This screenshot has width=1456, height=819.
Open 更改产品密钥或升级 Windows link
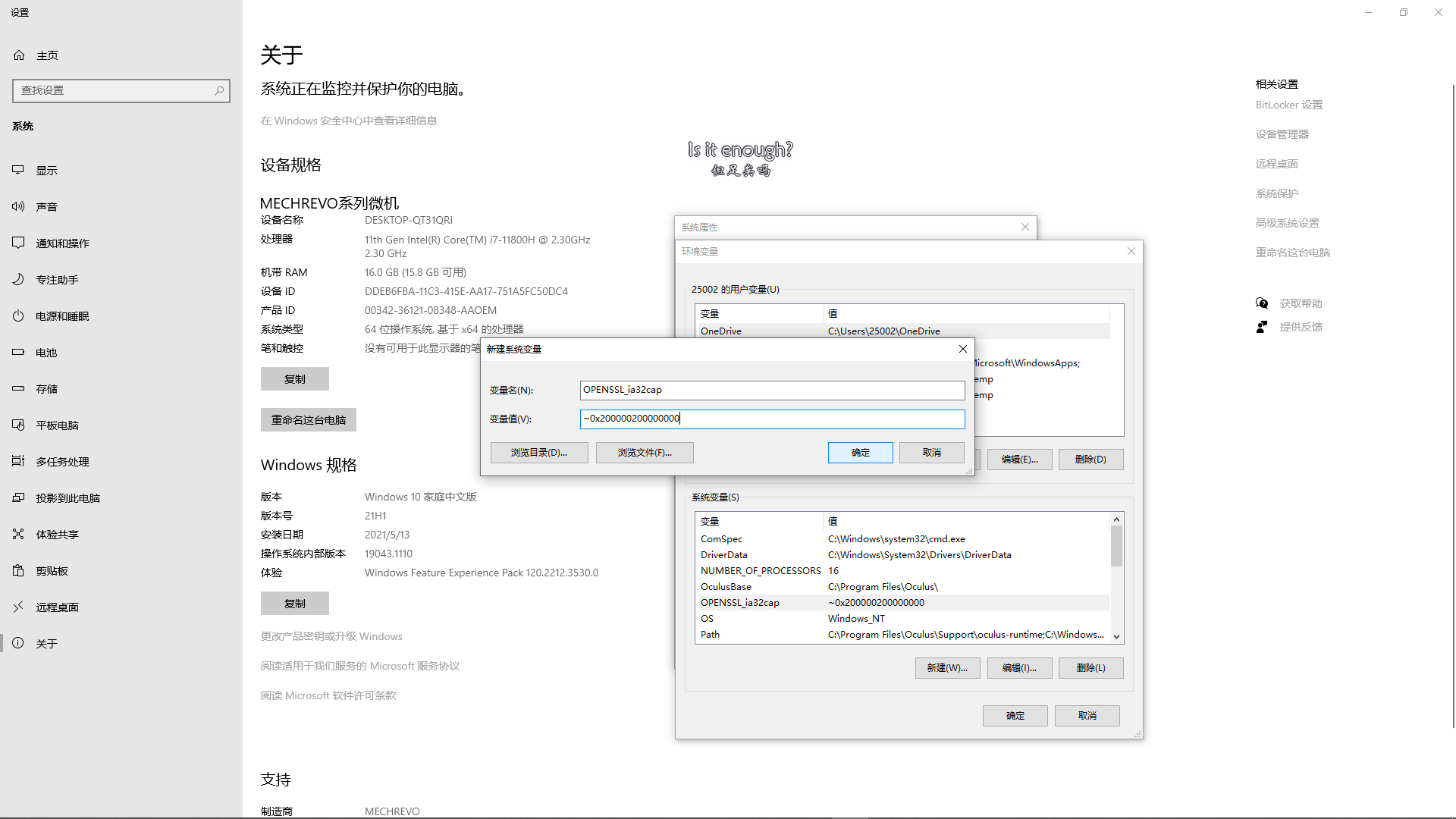tap(331, 636)
